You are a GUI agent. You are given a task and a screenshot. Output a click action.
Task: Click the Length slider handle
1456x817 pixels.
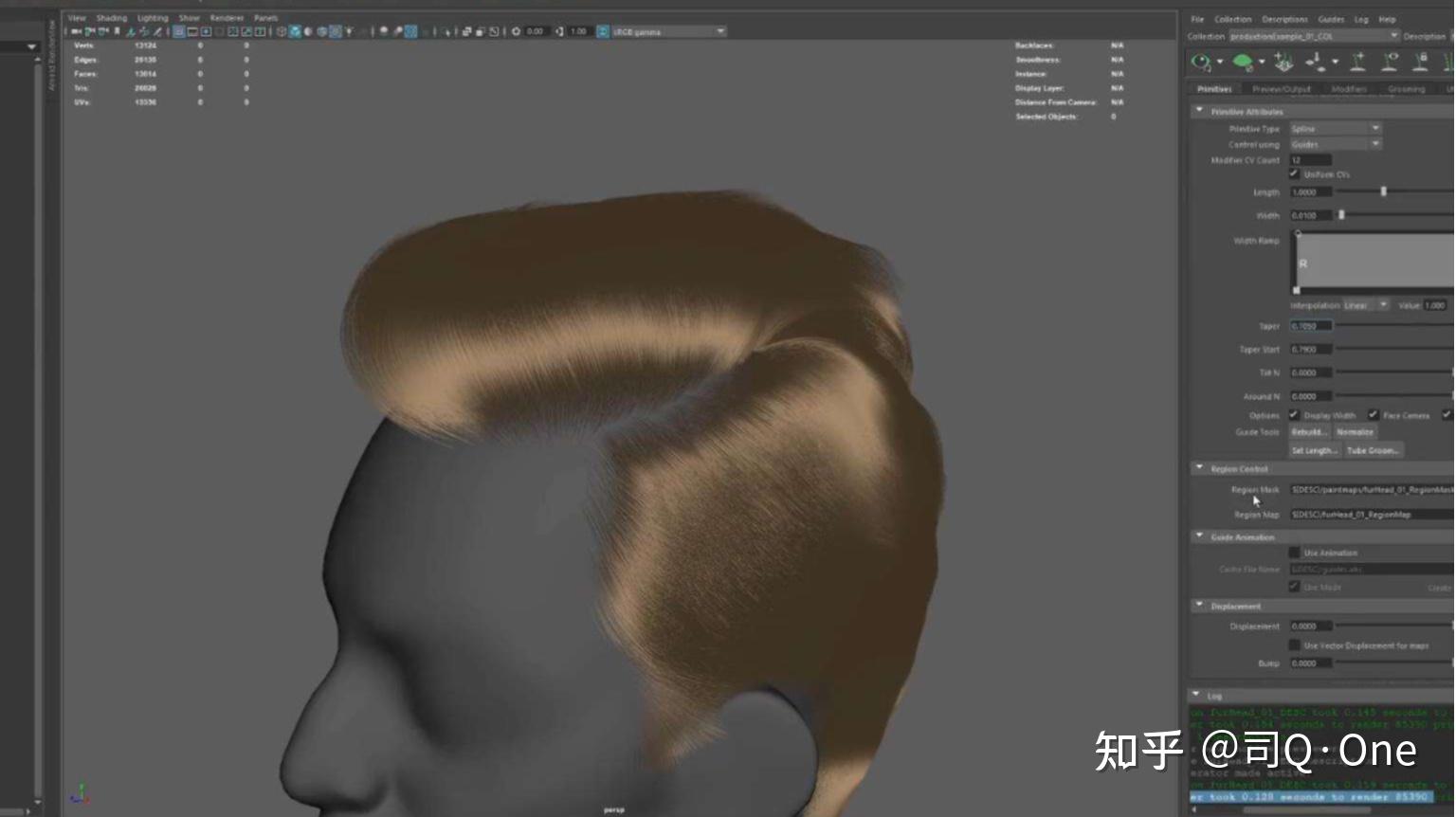point(1384,191)
